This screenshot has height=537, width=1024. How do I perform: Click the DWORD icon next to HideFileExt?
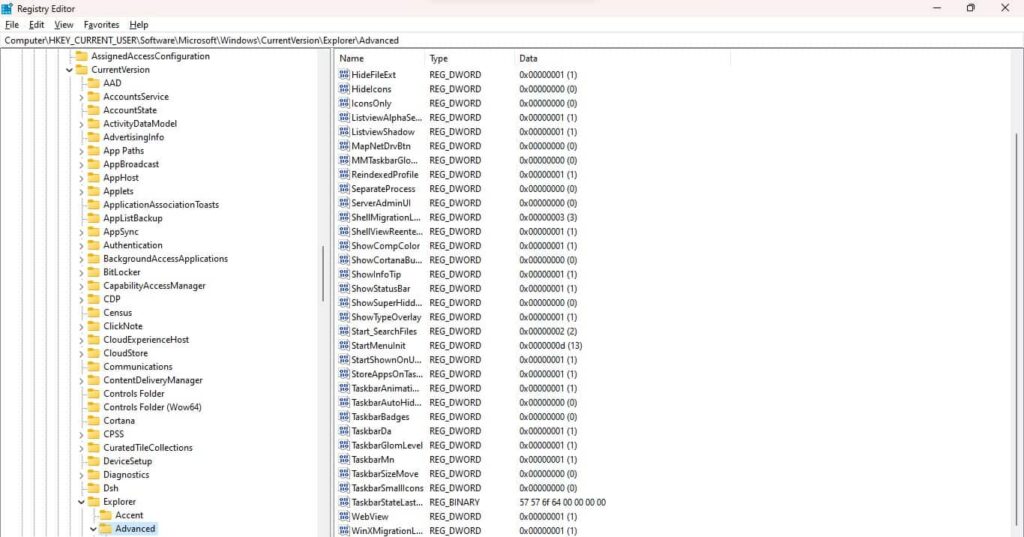[x=344, y=75]
